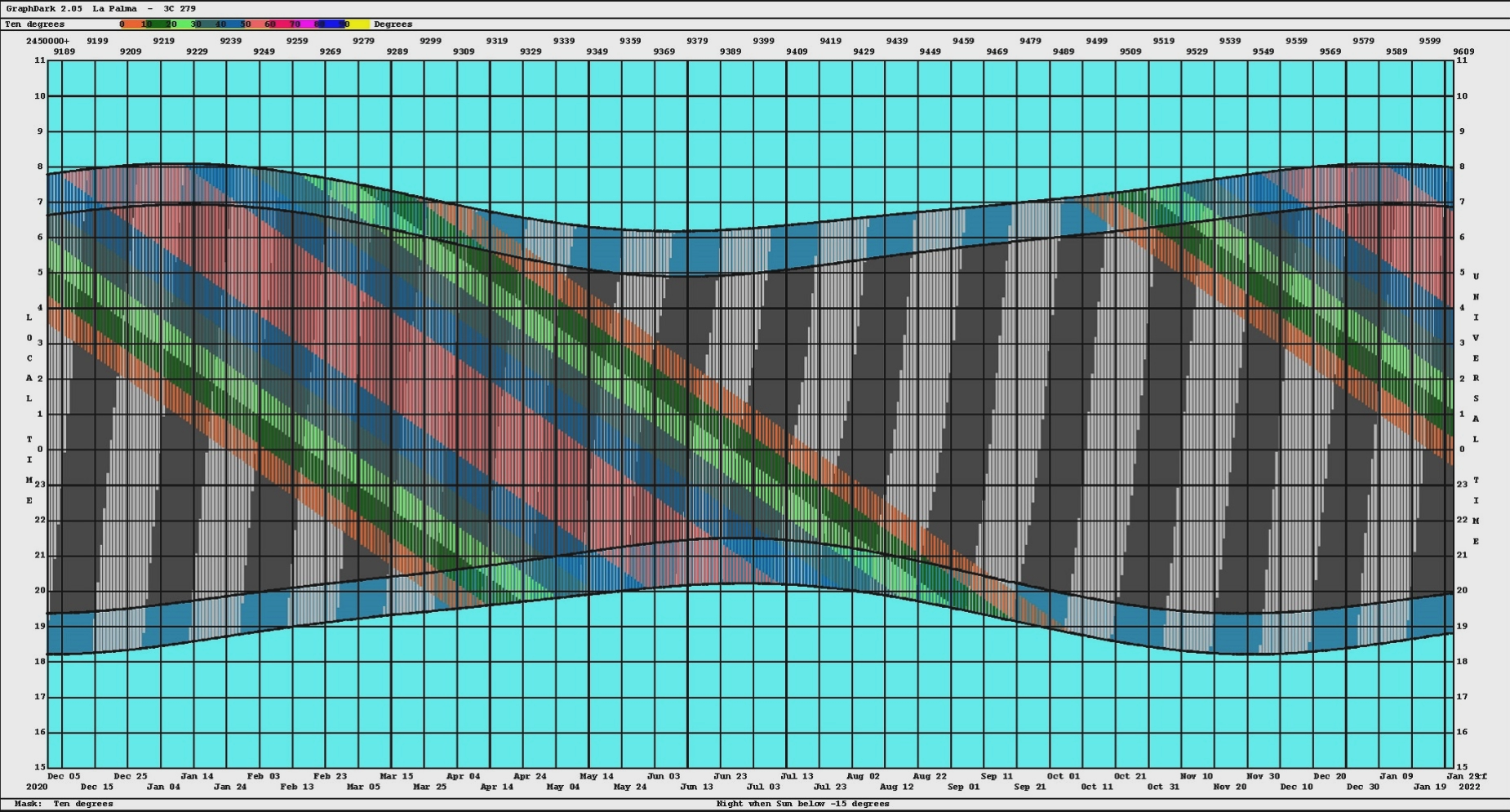
Task: Select the La Palma site label
Action: [115, 9]
